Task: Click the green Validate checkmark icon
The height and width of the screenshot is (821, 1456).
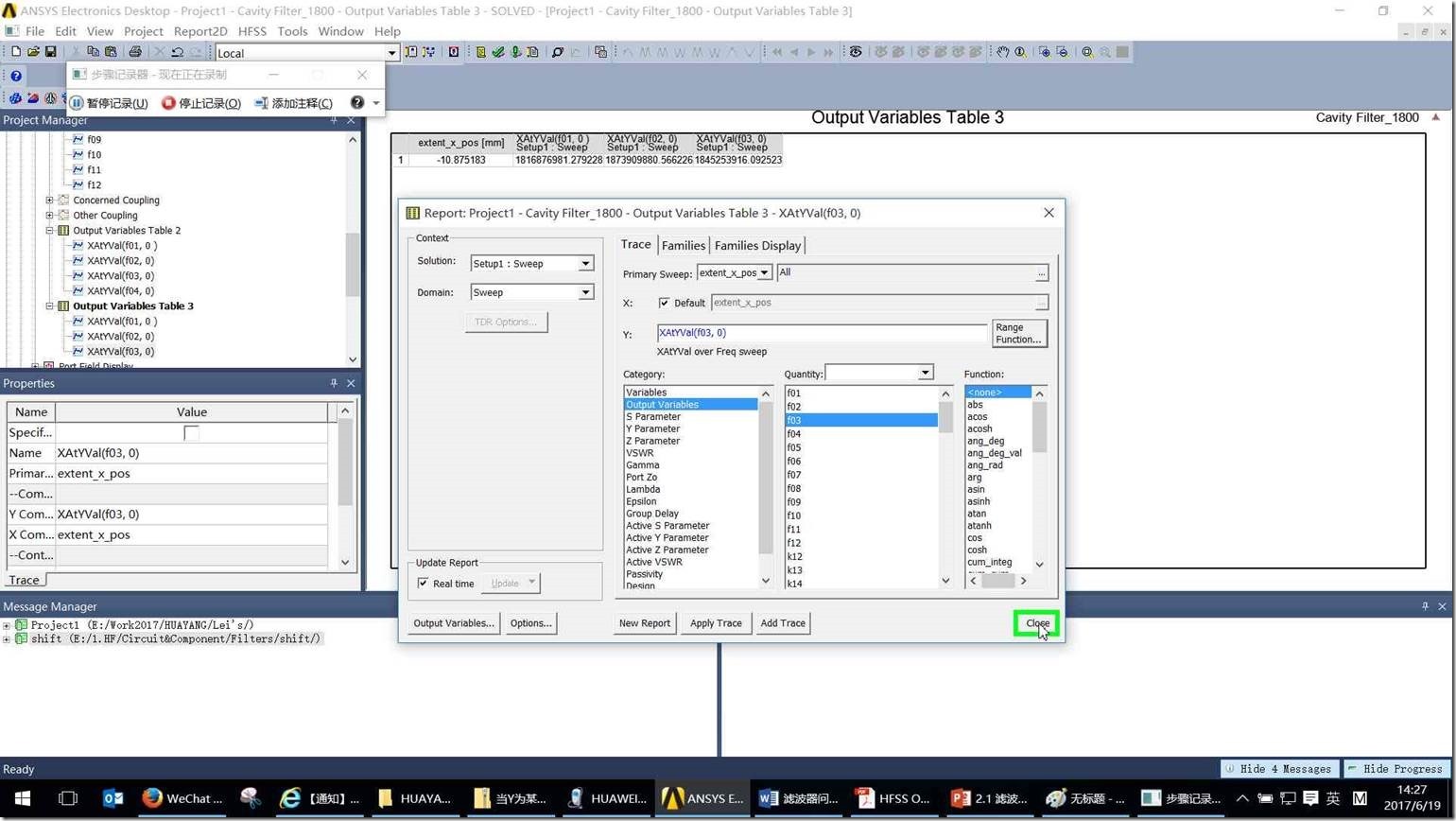Action: (x=498, y=52)
